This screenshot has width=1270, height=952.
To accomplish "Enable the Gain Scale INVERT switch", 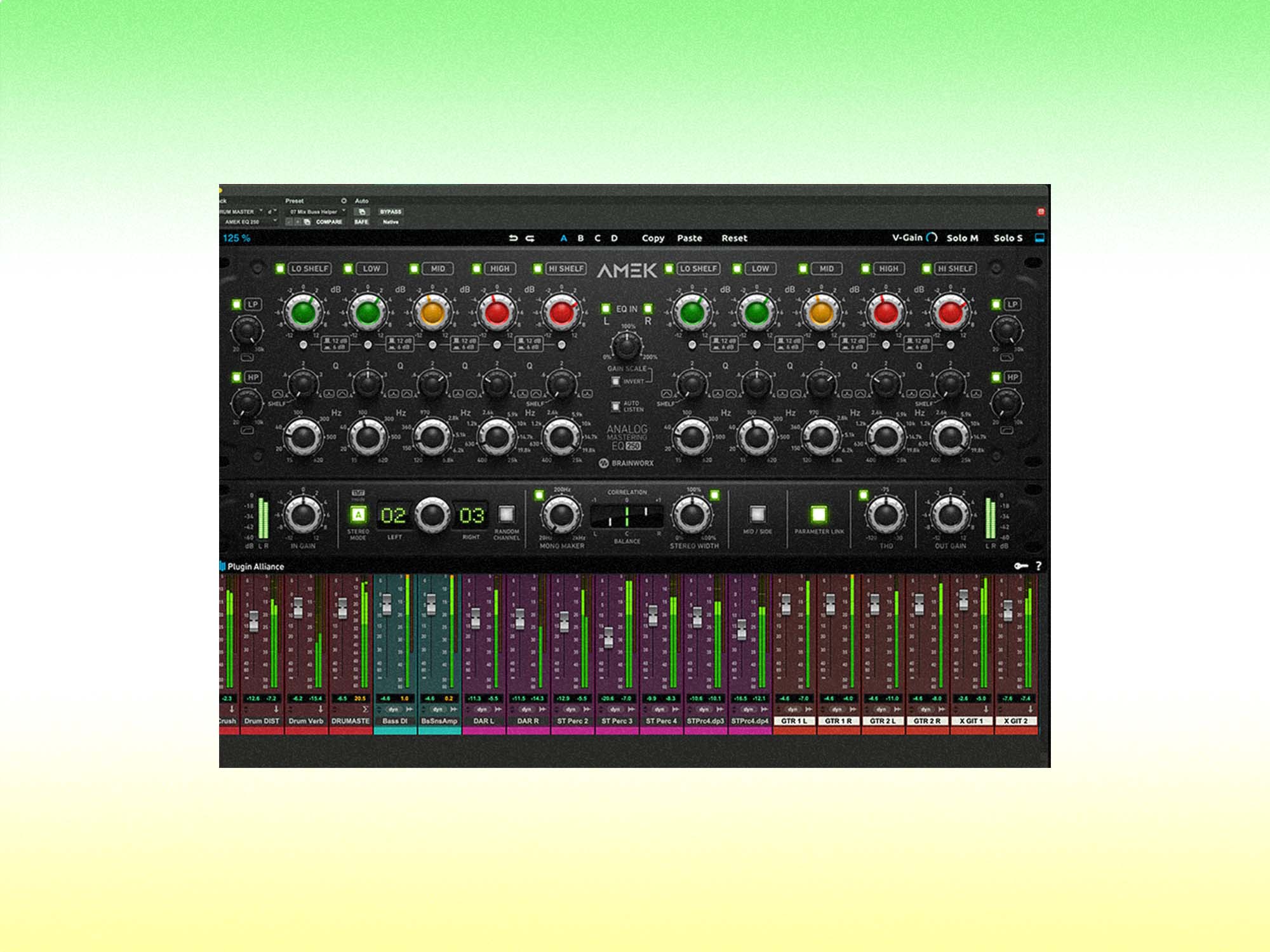I will tap(615, 381).
